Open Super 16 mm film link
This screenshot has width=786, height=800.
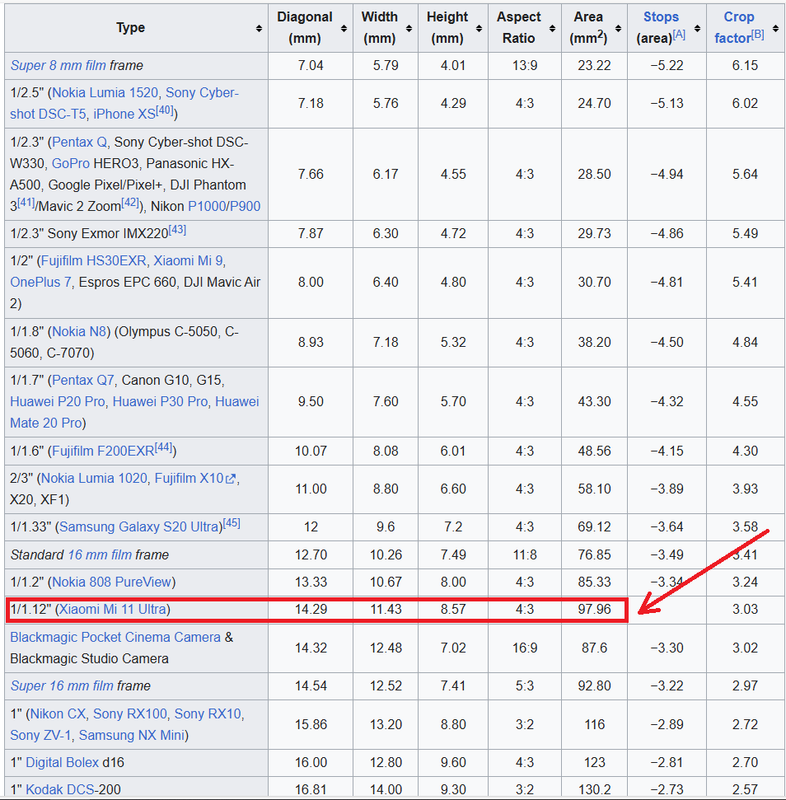(x=62, y=686)
